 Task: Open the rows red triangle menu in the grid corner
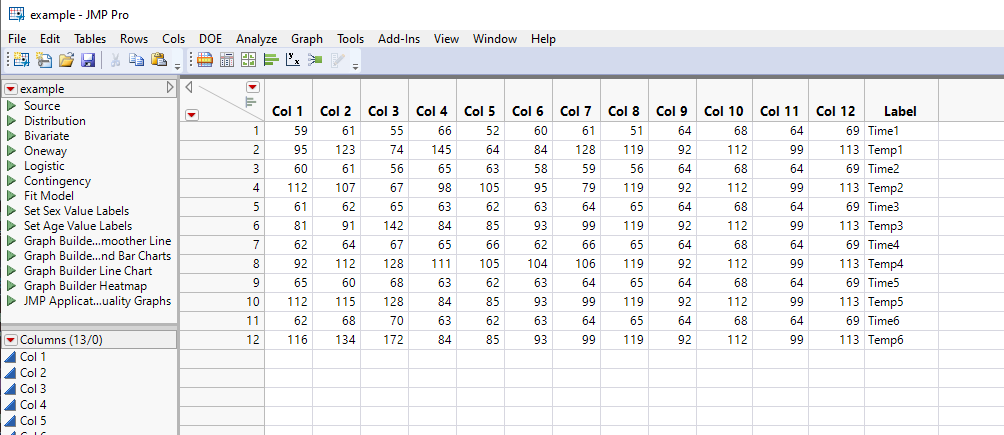[x=192, y=114]
